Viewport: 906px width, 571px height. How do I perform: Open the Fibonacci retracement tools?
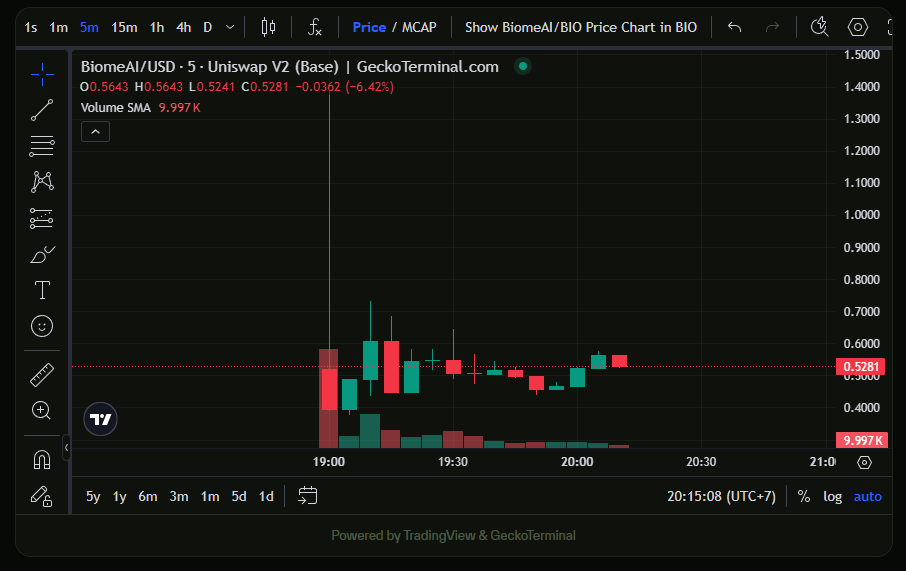click(x=42, y=146)
